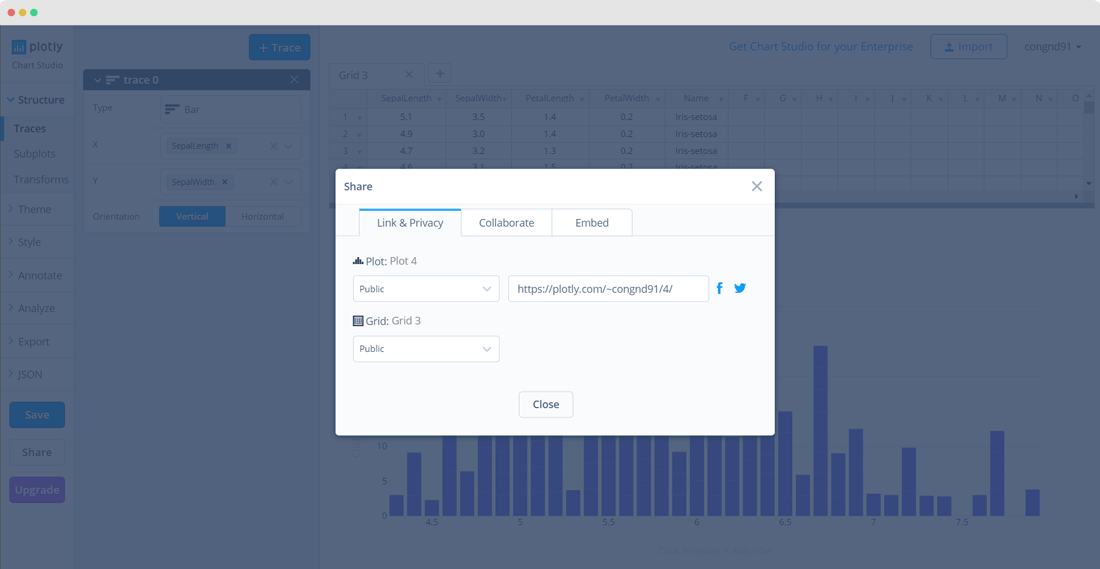Collapse the trace 0 panel
1100x569 pixels.
[96, 80]
